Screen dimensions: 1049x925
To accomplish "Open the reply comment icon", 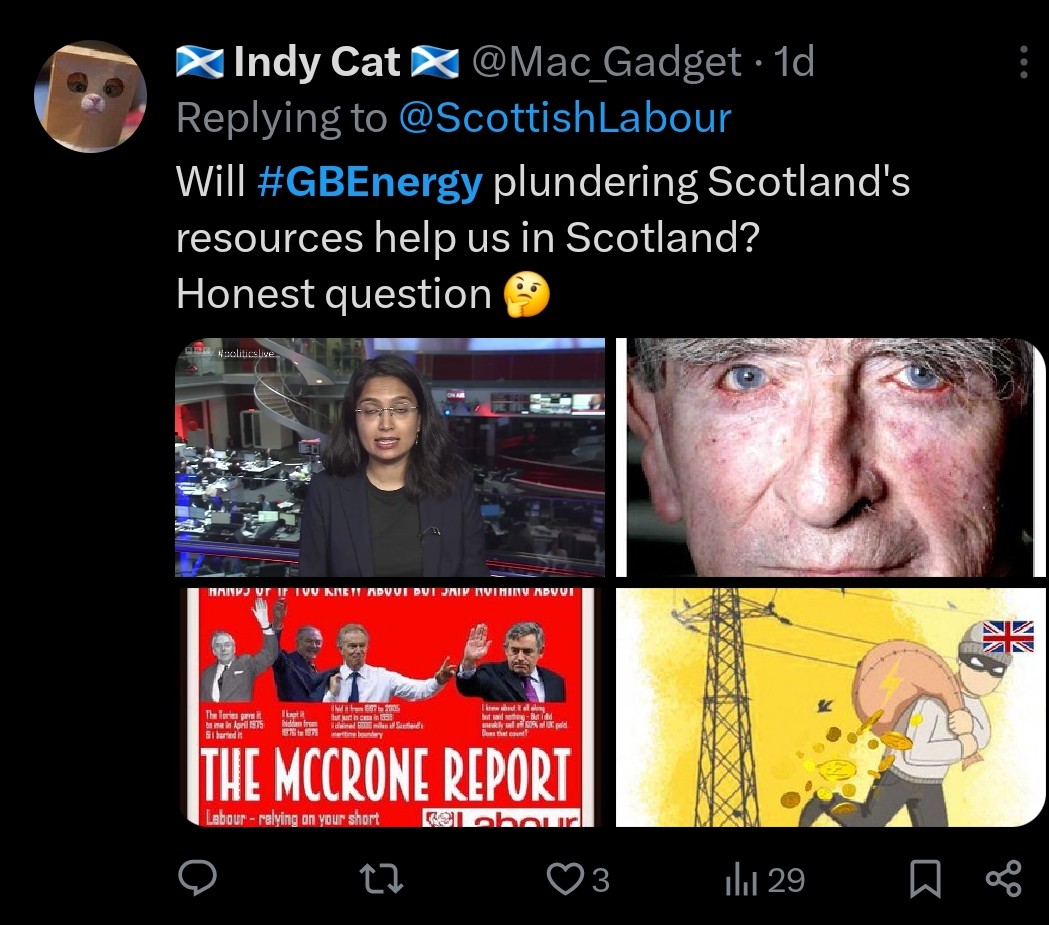I will point(197,878).
